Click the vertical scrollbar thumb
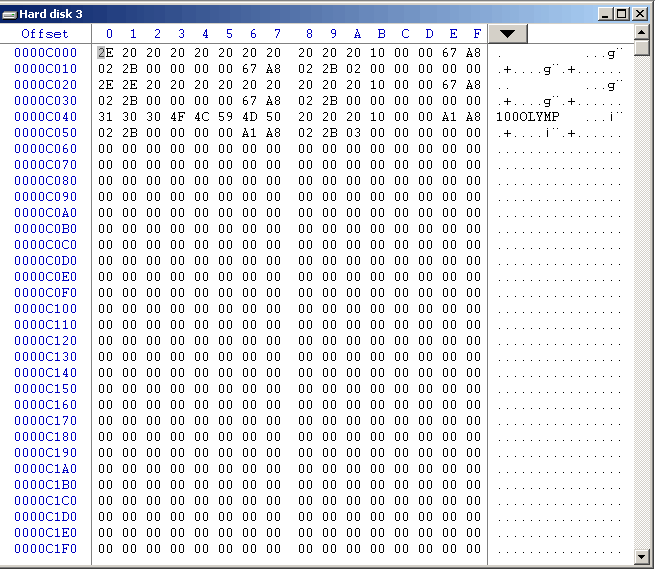The width and height of the screenshot is (655, 570). [x=641, y=47]
